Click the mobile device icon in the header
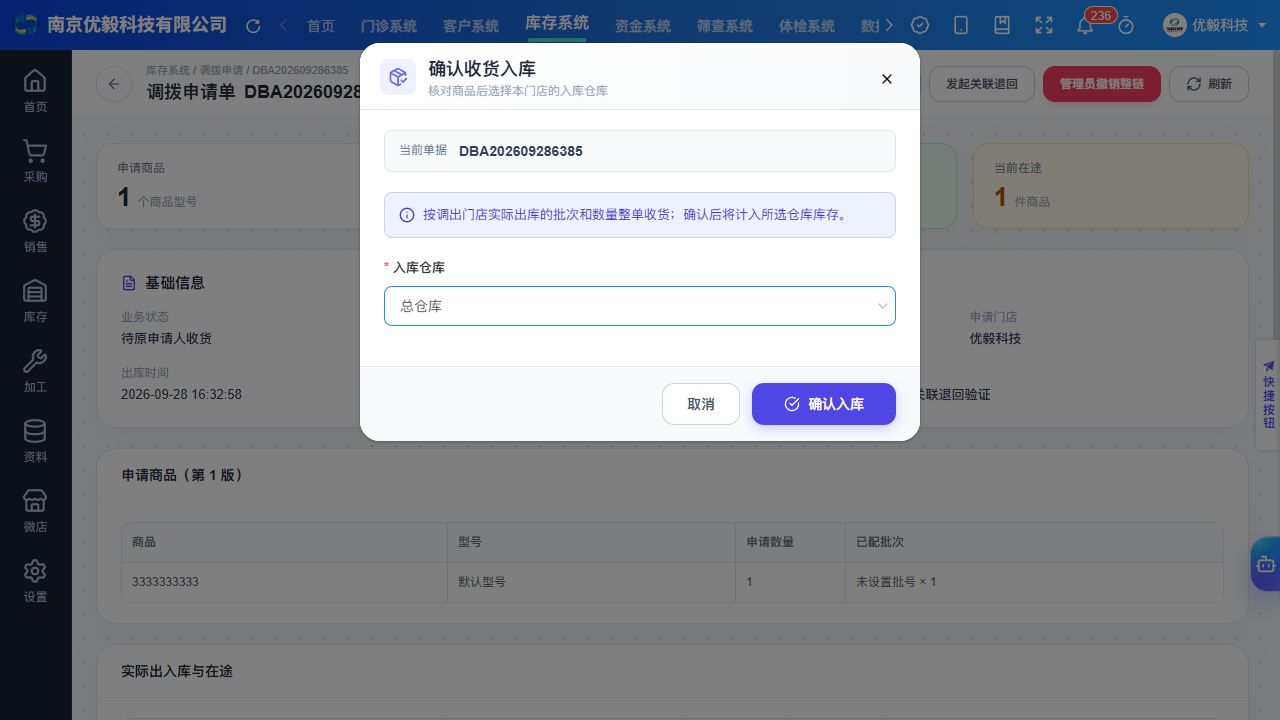This screenshot has height=720, width=1280. pyautogui.click(x=961, y=26)
